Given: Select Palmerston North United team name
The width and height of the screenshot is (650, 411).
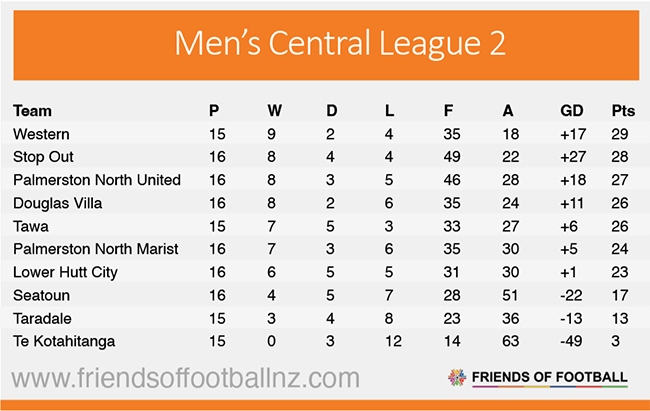Looking at the screenshot, I should click(97, 180).
